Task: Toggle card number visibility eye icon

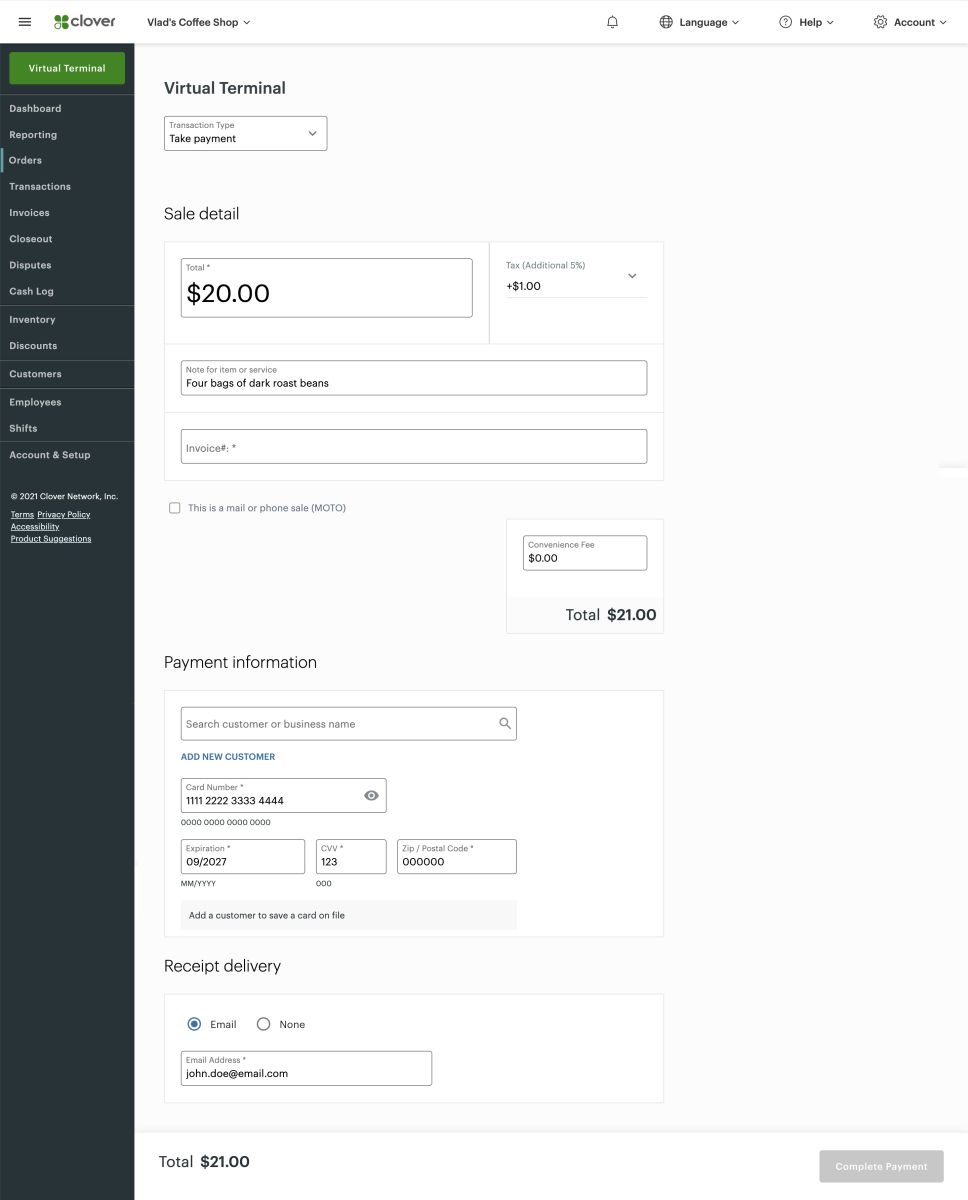Action: [x=371, y=796]
